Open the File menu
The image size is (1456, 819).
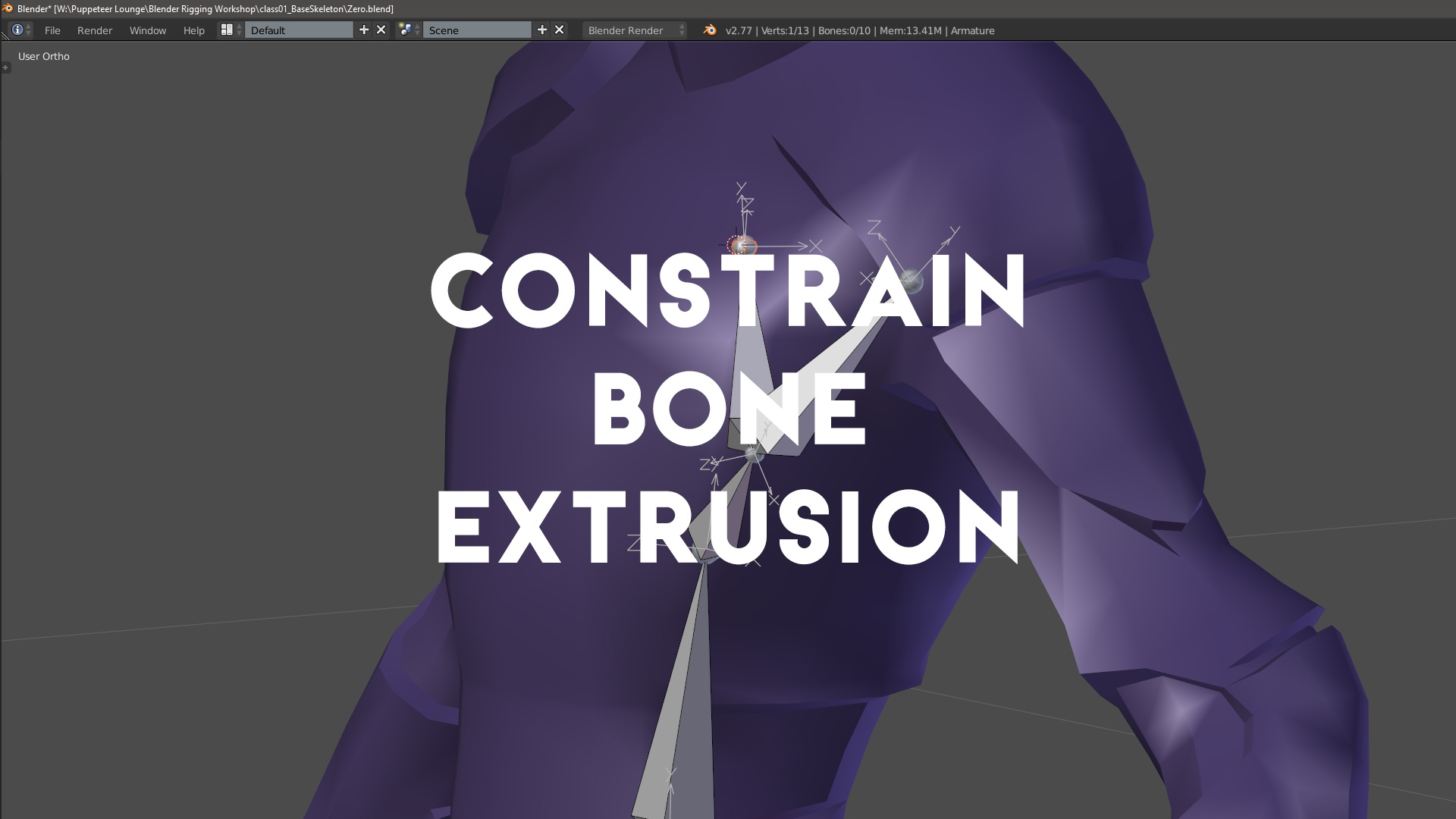click(52, 30)
